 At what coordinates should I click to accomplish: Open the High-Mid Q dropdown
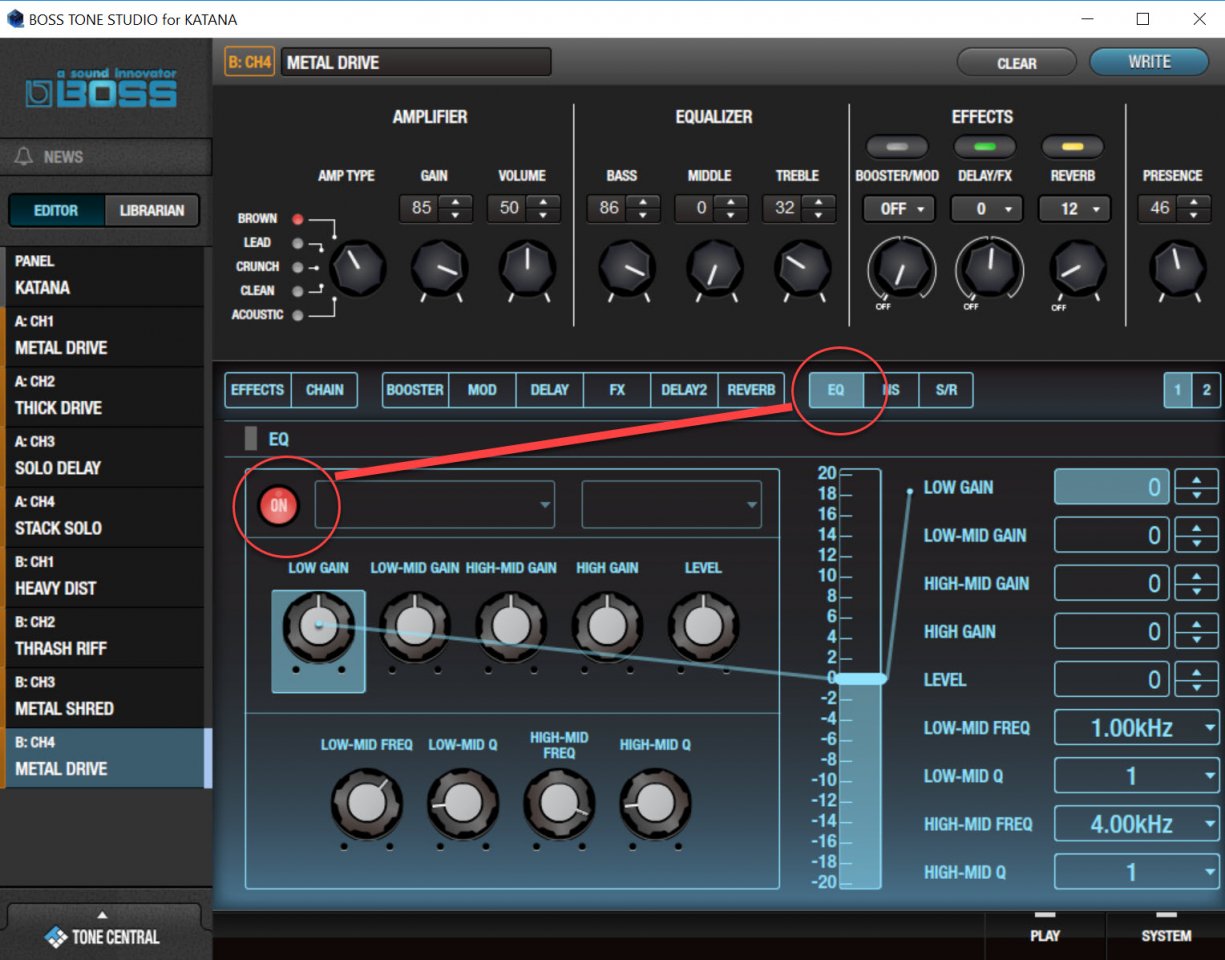tap(1138, 872)
